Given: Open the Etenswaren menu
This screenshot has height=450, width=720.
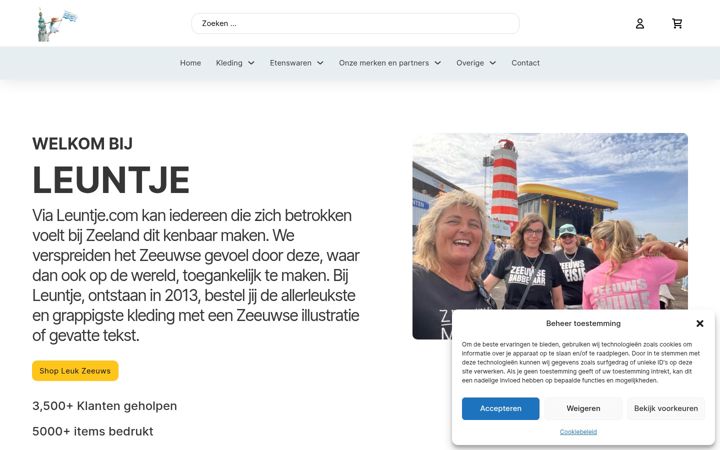Looking at the screenshot, I should 290,63.
